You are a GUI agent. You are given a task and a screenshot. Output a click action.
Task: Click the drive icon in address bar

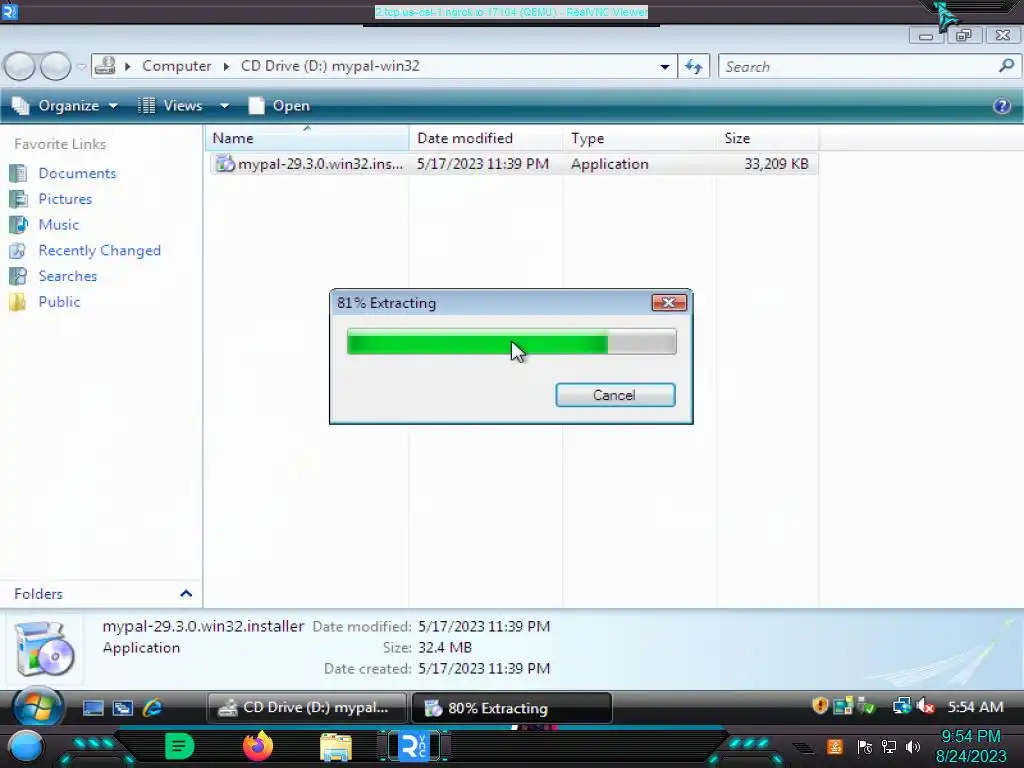[105, 66]
